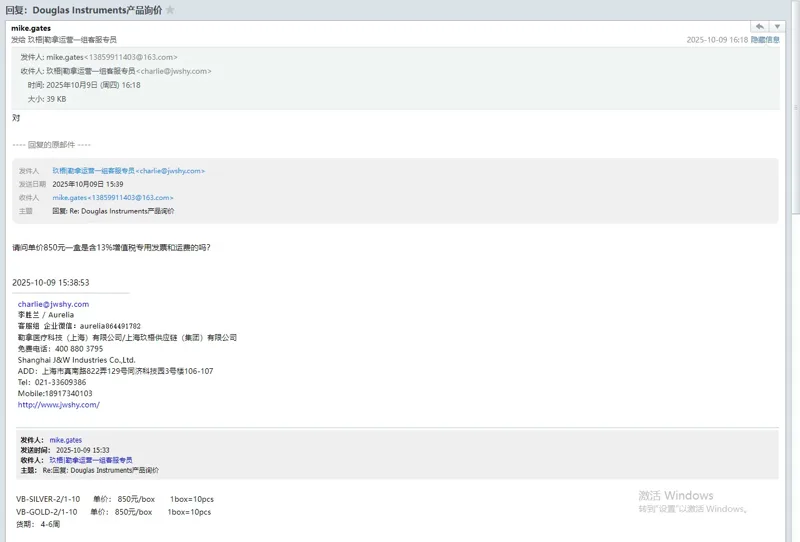Click the 隐藏信息 link

pos(765,40)
